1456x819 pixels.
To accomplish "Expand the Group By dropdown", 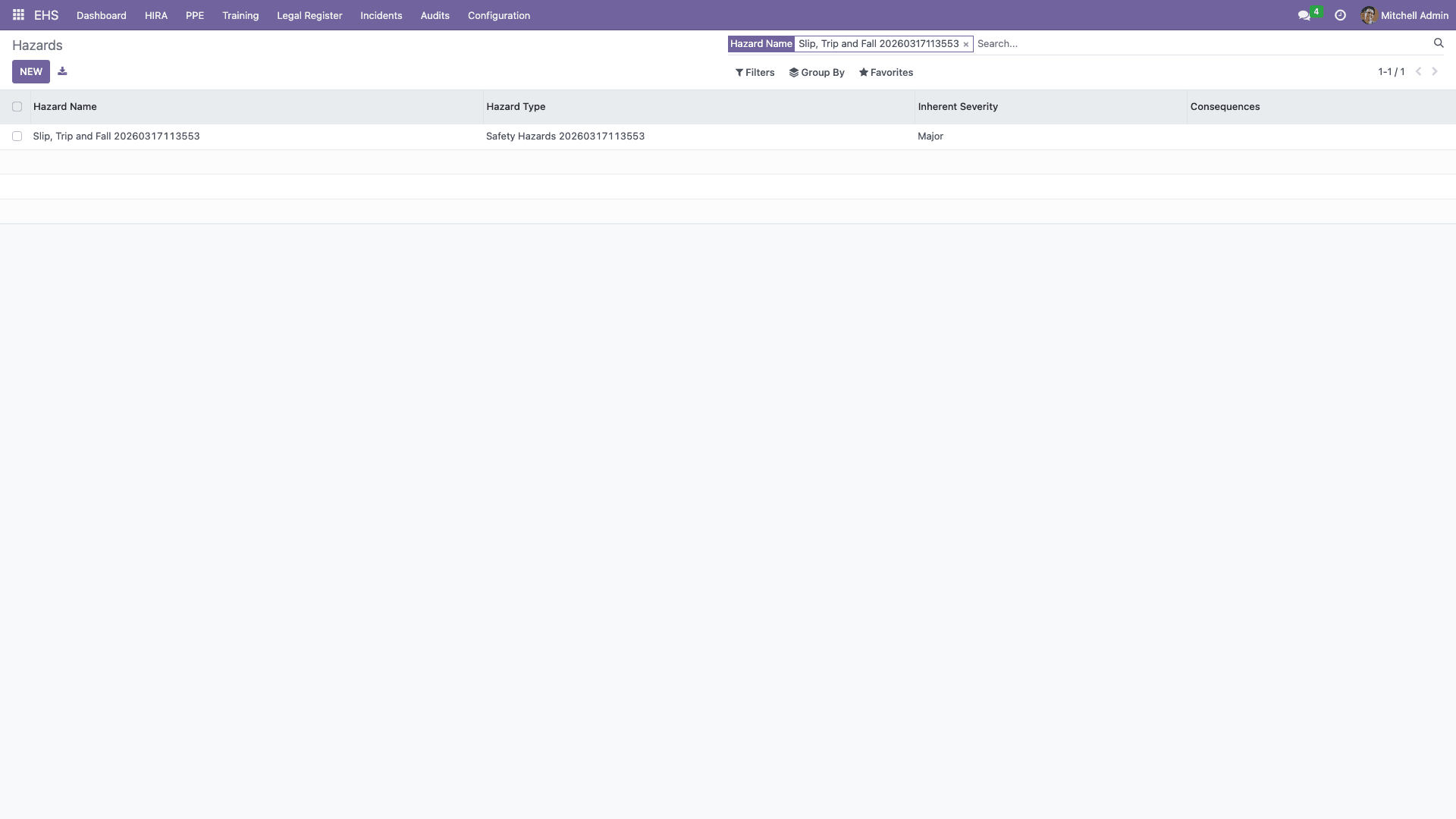I will 817,73.
